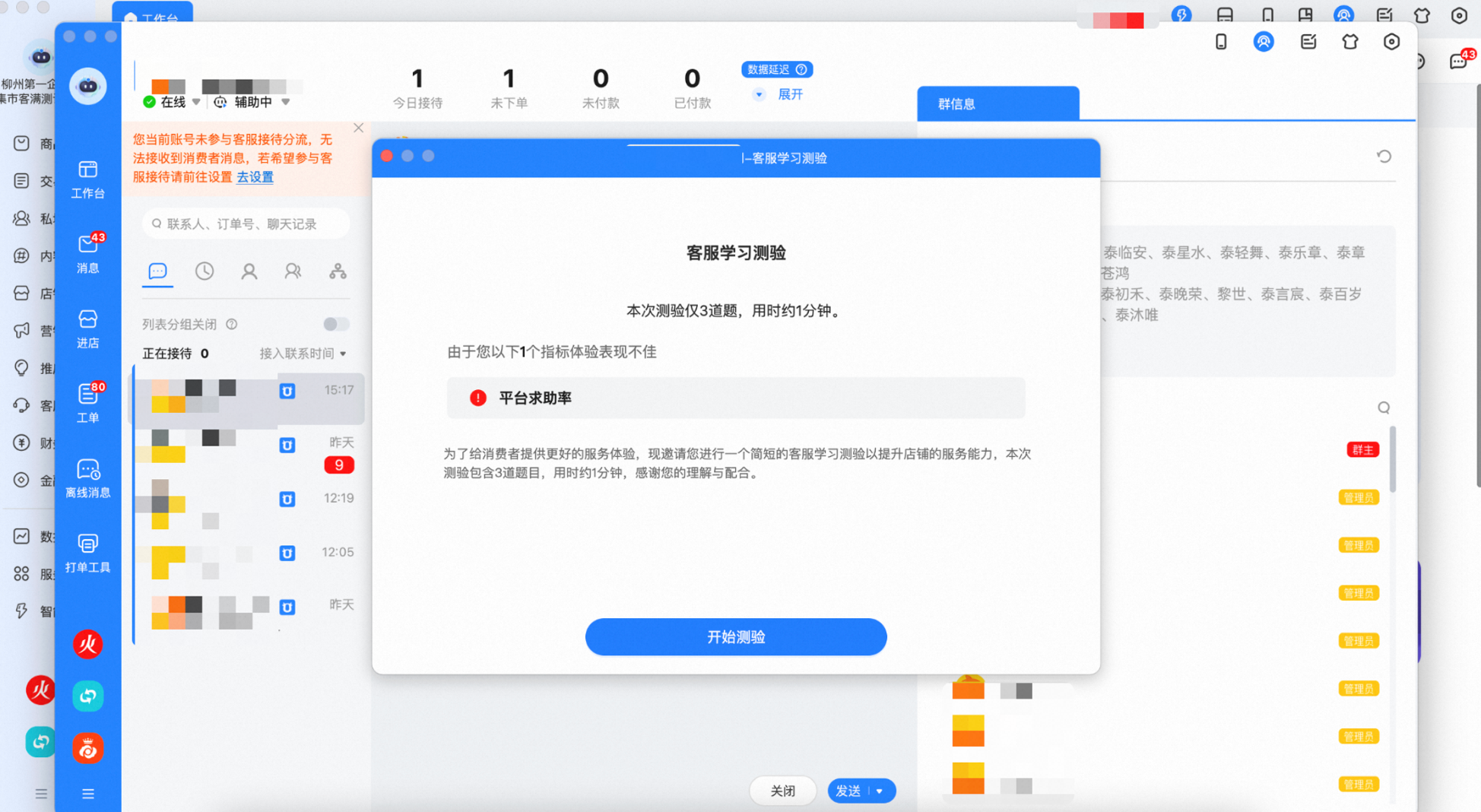
Task: Click the 群主 member tag
Action: point(1362,450)
